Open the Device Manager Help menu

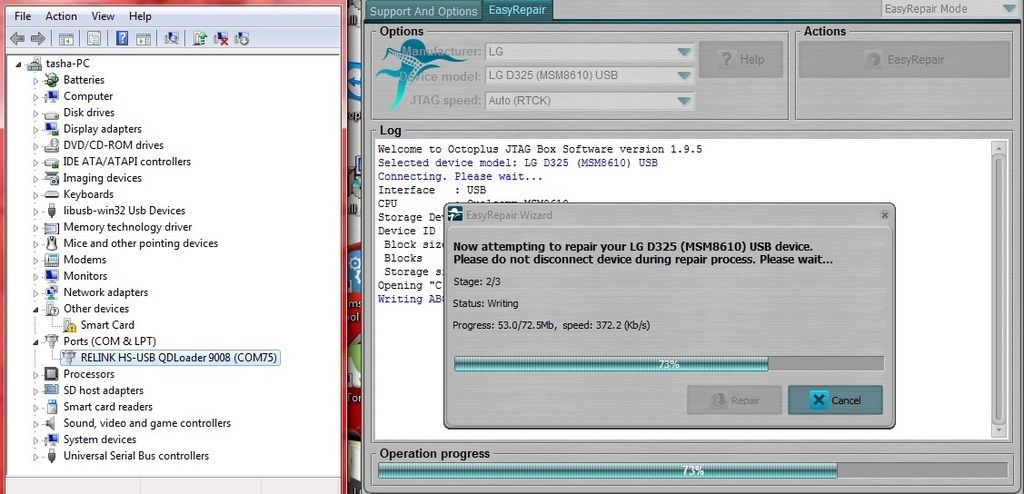coord(140,16)
